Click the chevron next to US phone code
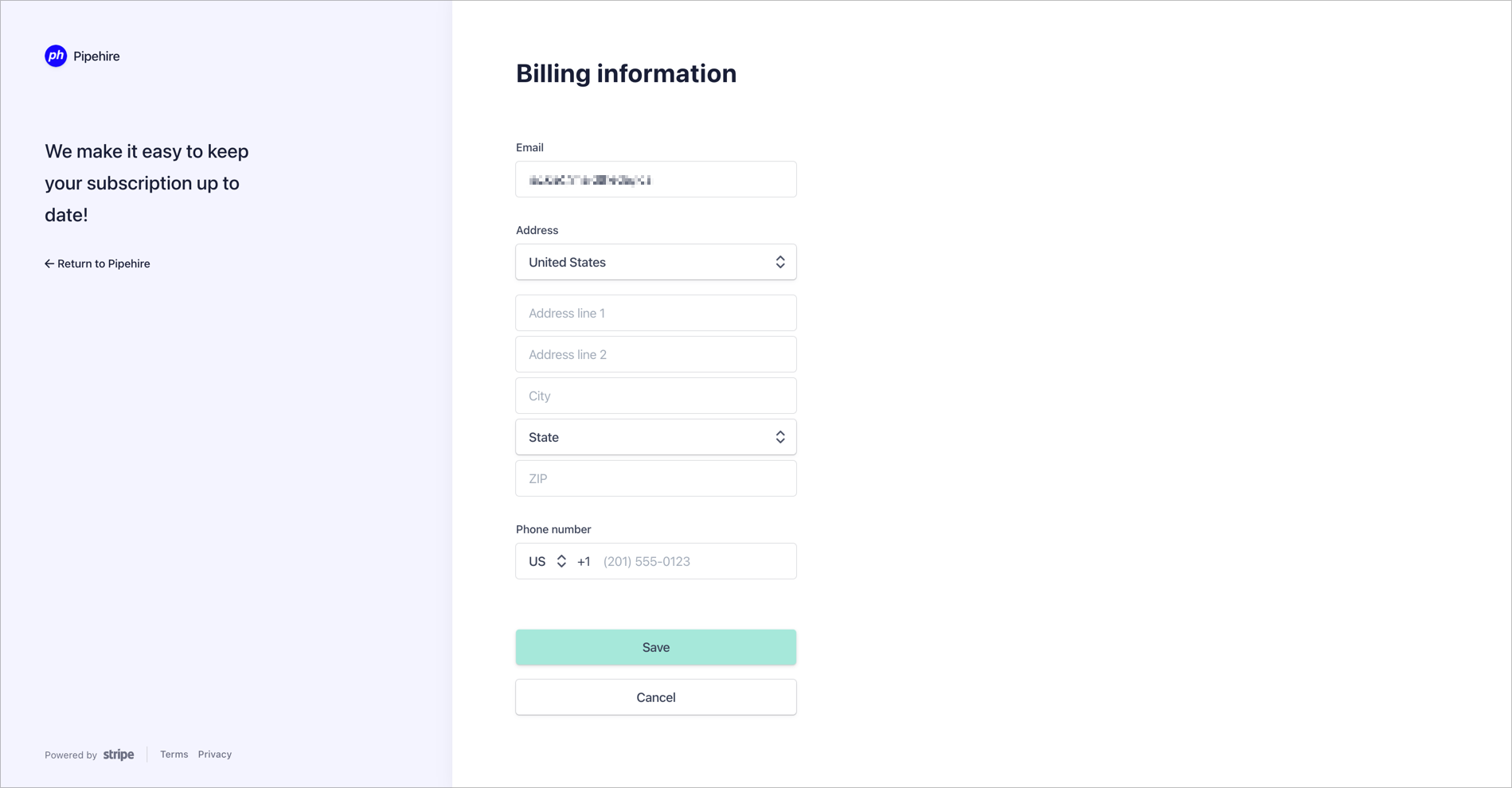This screenshot has width=1512, height=788. (561, 560)
